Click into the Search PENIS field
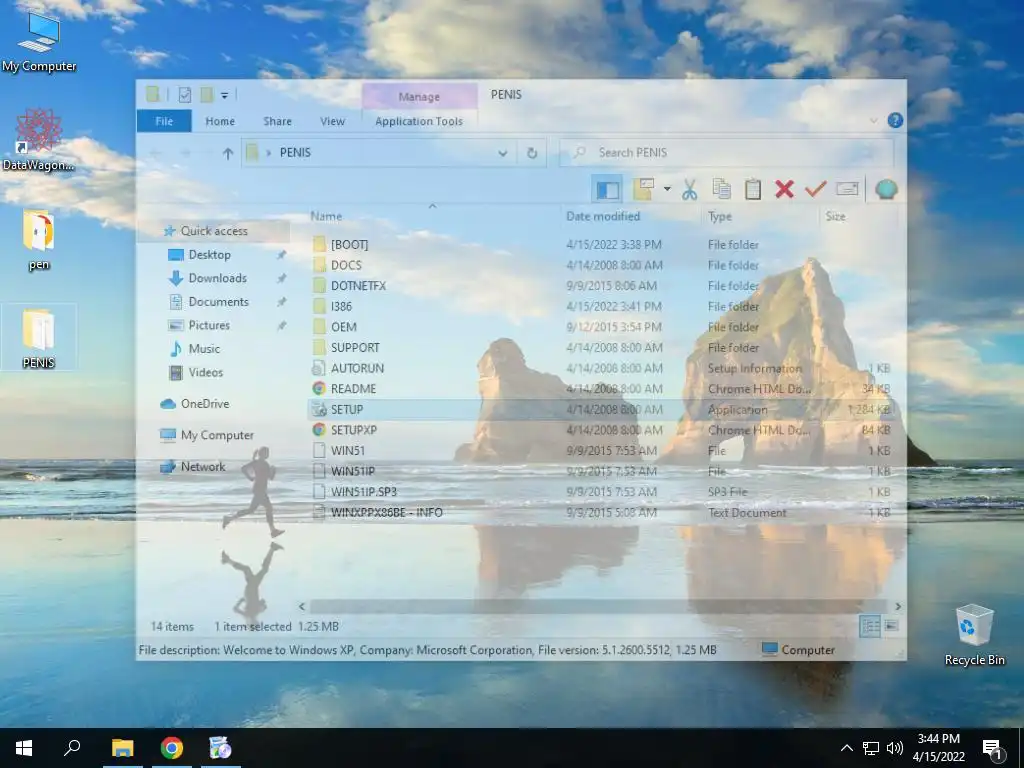1024x768 pixels. click(726, 153)
